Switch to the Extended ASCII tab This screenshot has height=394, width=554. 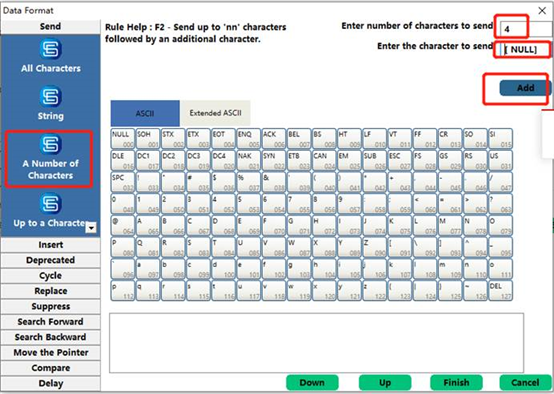(216, 113)
